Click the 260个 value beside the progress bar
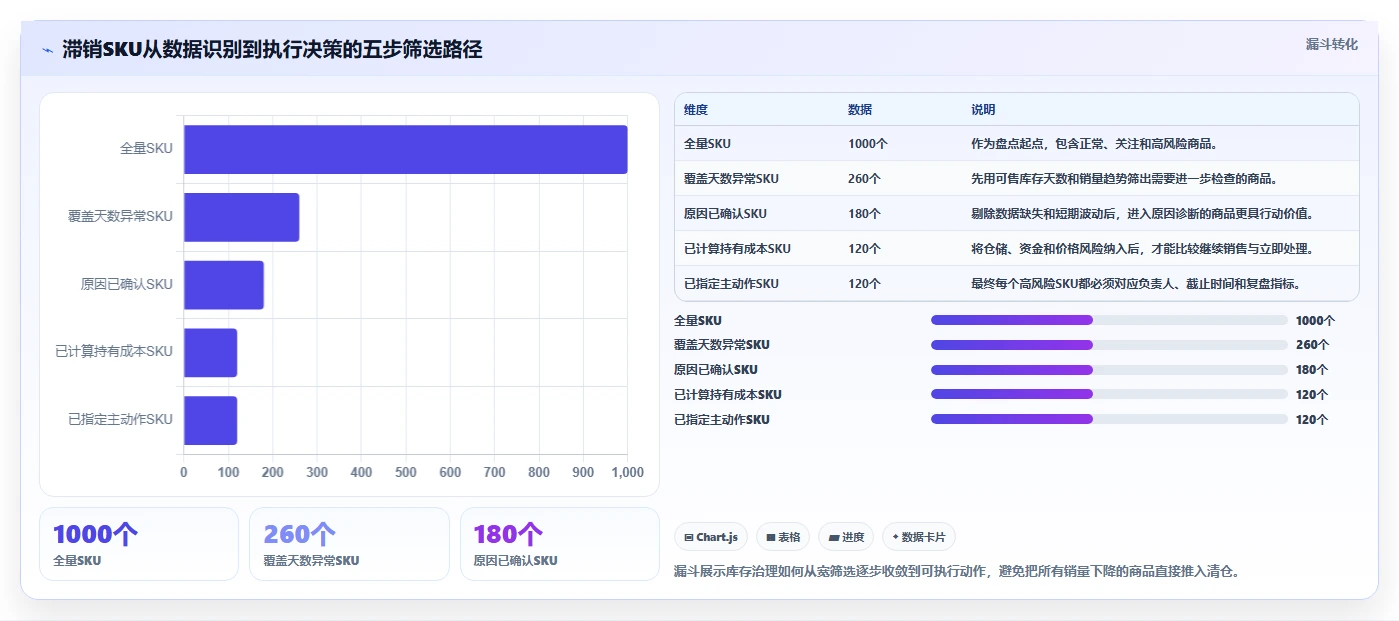Screen dimensions: 1399x621 1312,345
